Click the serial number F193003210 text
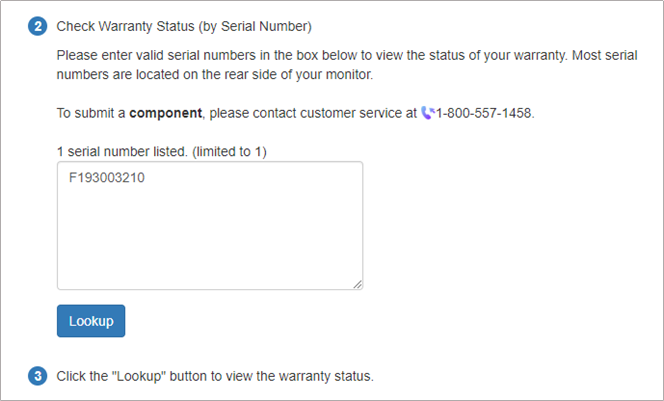 point(107,177)
